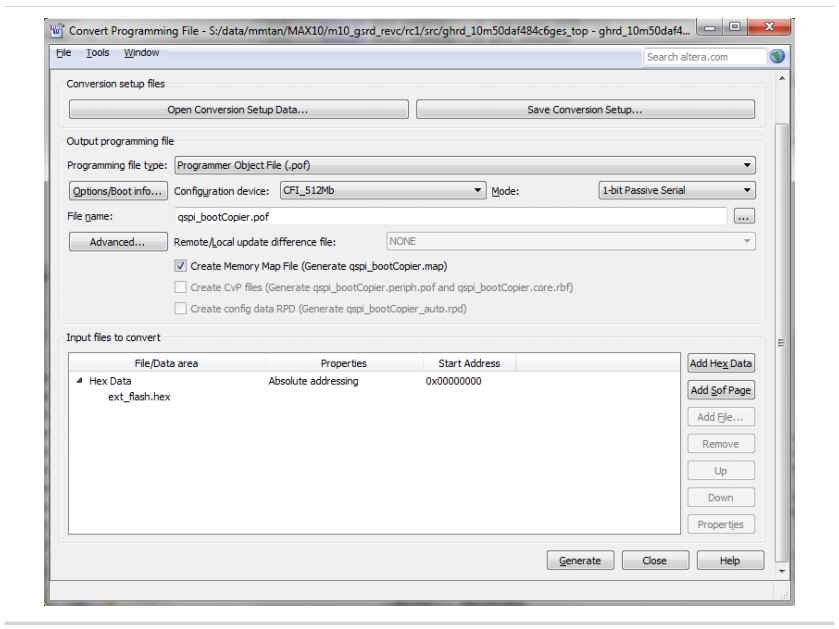This screenshot has width=839, height=629.
Task: Click the Remove button
Action: [x=721, y=443]
